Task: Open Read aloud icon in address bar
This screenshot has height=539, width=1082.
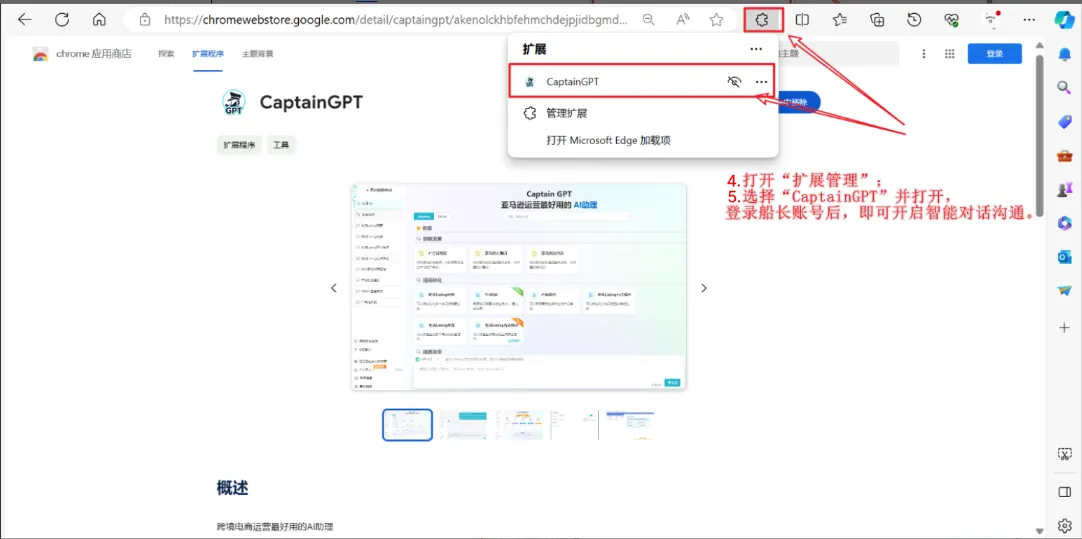Action: pos(683,20)
